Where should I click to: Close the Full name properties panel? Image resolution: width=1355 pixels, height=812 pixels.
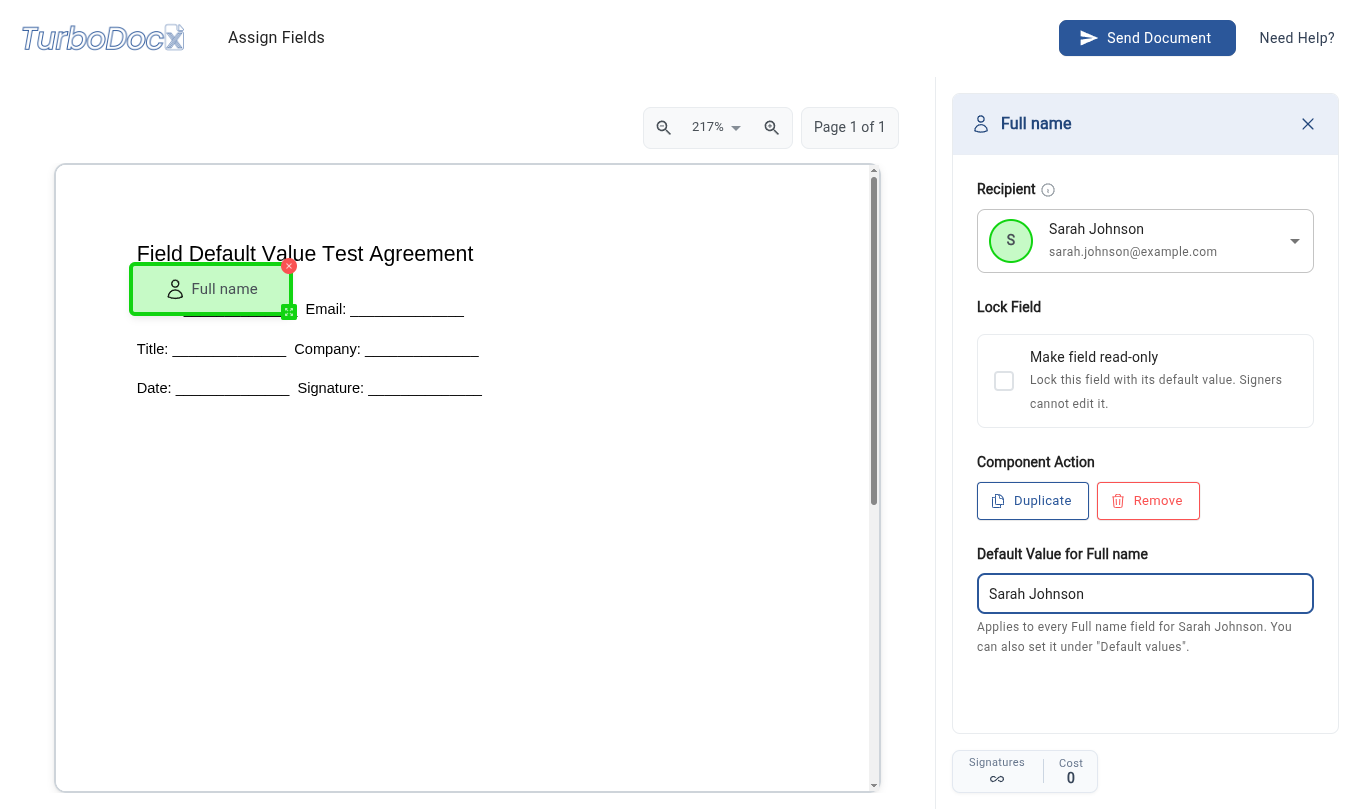[1308, 124]
